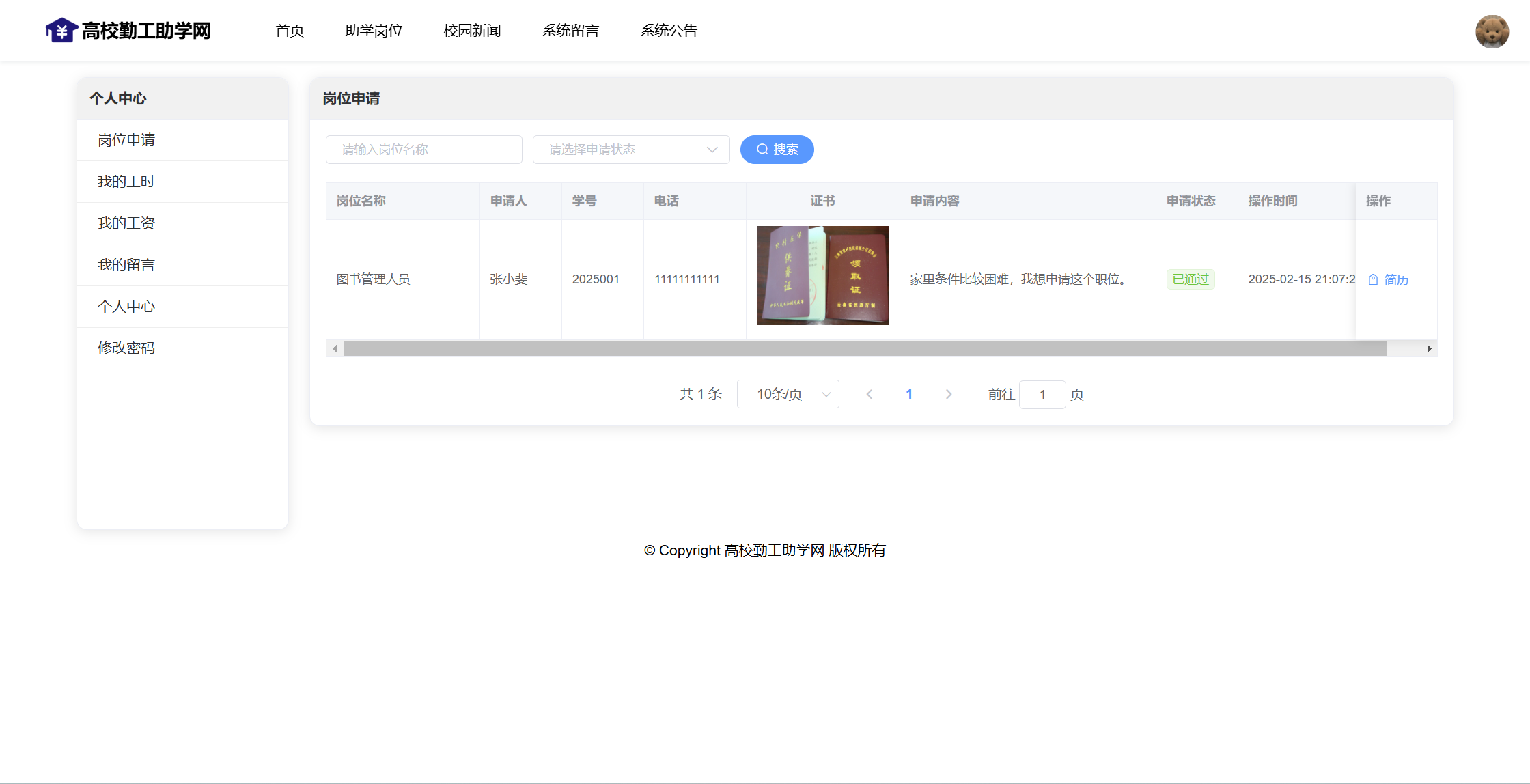
Task: Click the go-to page number field
Action: tap(1042, 395)
